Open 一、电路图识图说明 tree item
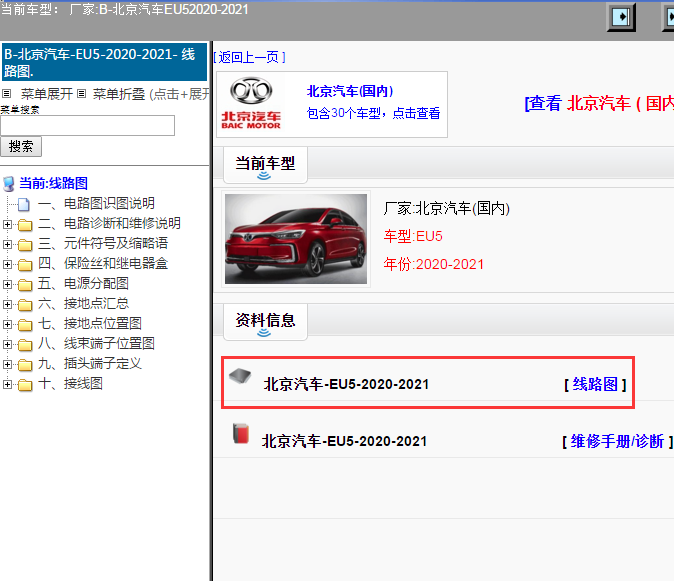Viewport: 674px width, 581px height. point(96,203)
